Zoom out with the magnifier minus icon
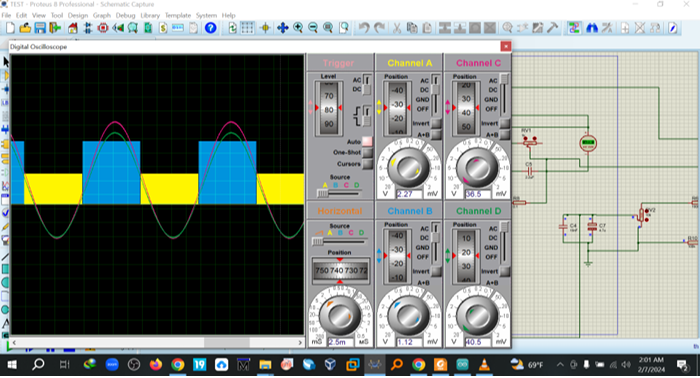 313,28
